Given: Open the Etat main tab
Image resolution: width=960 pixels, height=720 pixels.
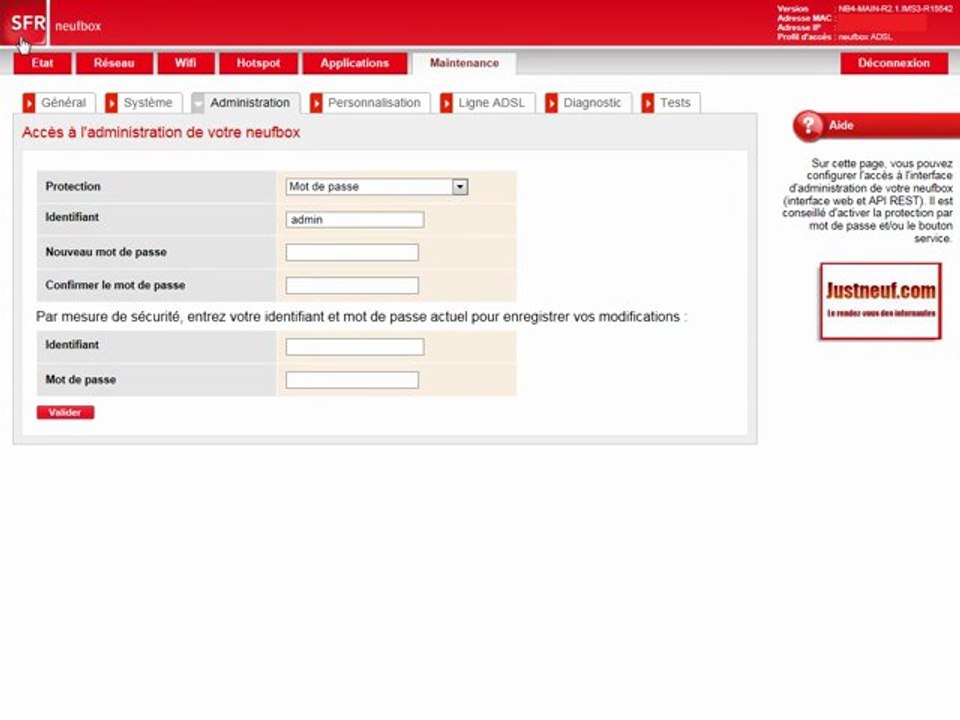Looking at the screenshot, I should tap(42, 63).
